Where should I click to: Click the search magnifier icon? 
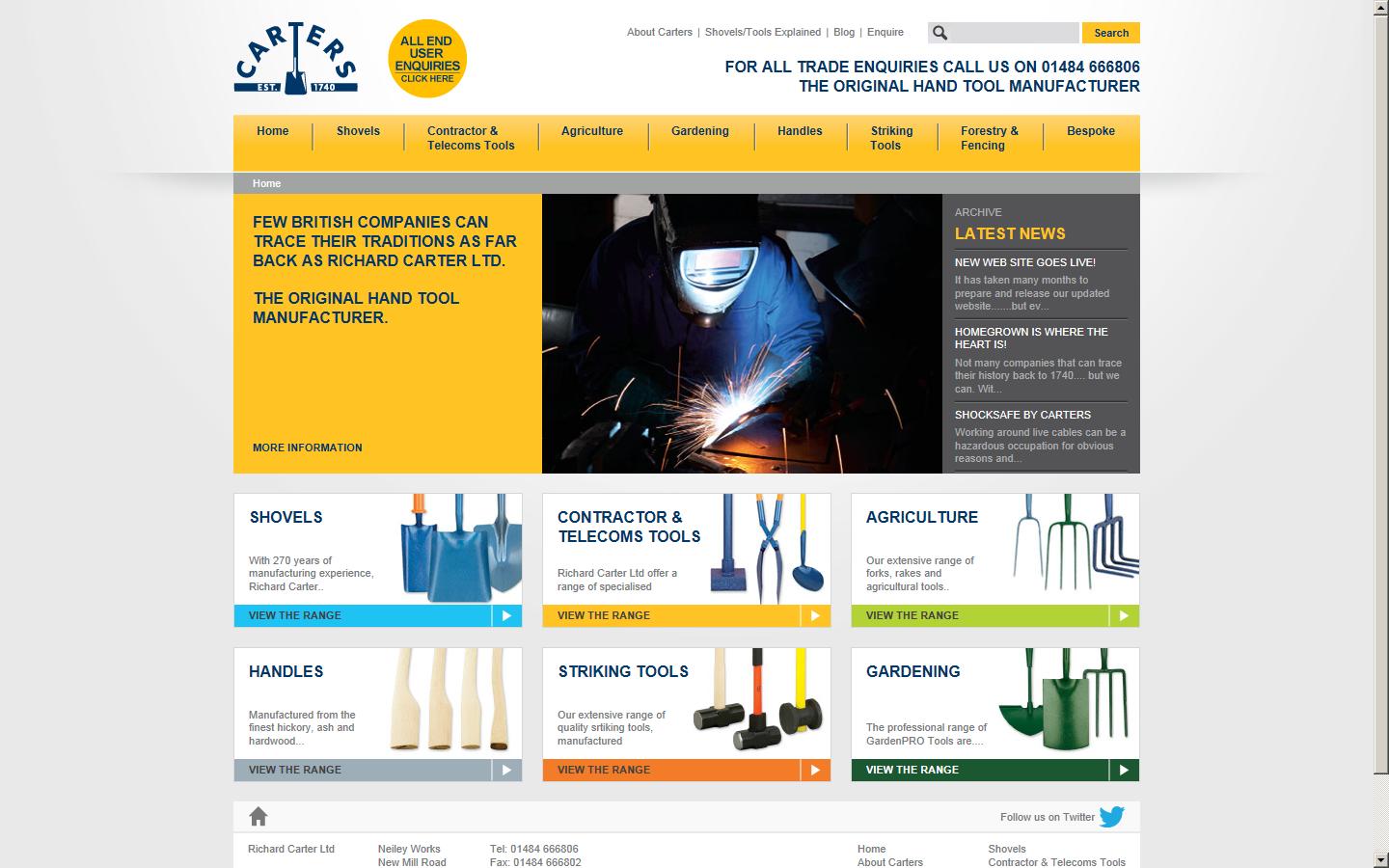pyautogui.click(x=940, y=32)
